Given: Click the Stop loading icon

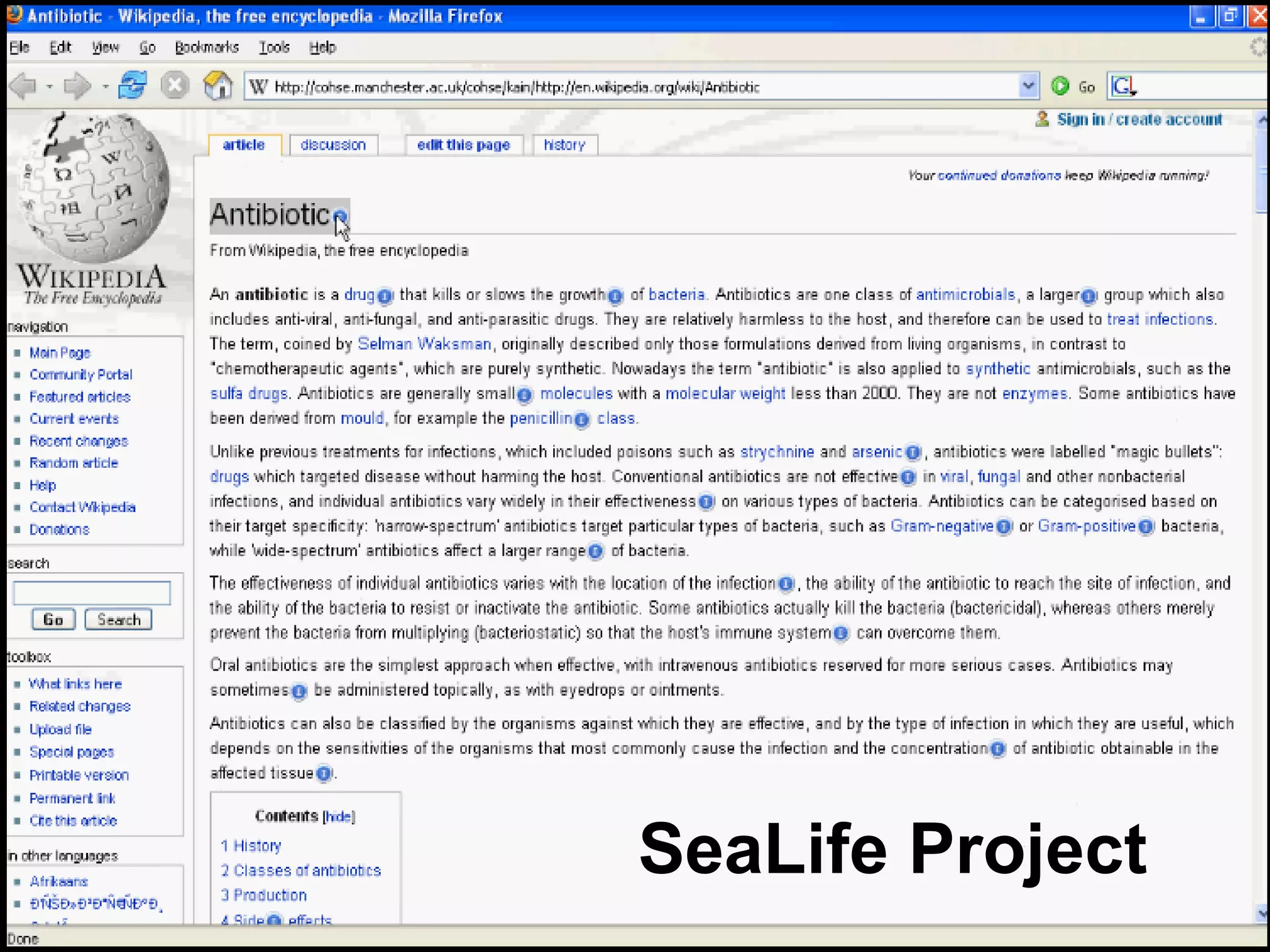Looking at the screenshot, I should [175, 85].
